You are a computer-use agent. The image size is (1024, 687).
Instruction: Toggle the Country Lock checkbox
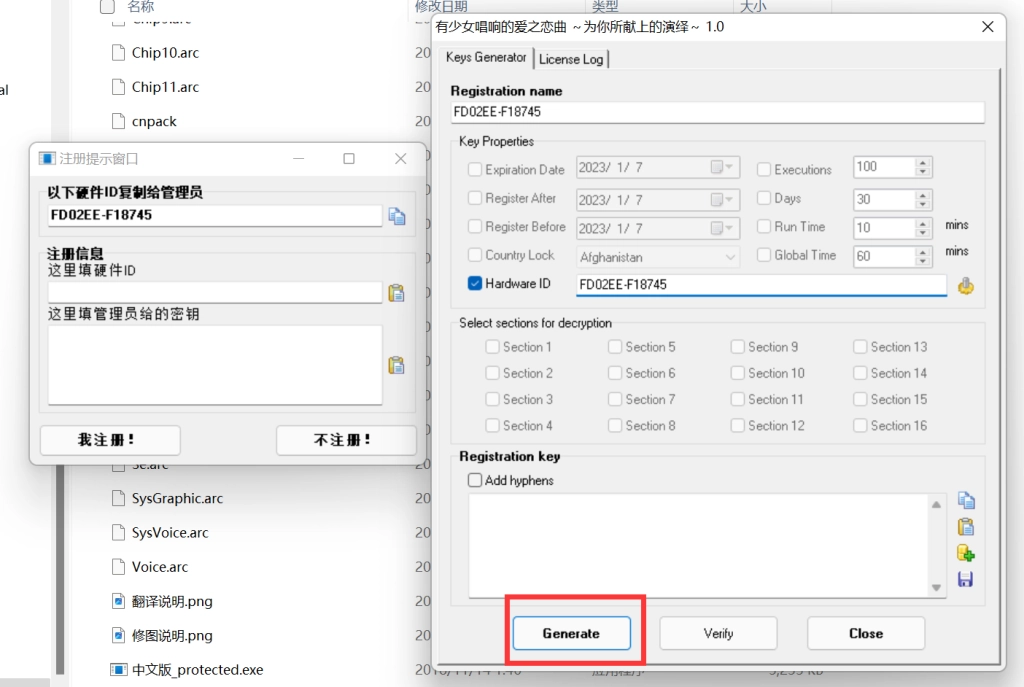click(475, 255)
